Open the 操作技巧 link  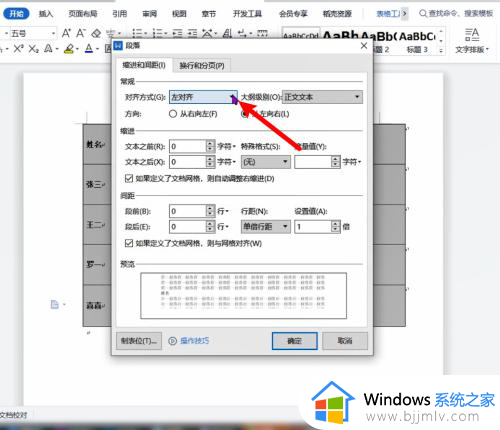tap(194, 341)
